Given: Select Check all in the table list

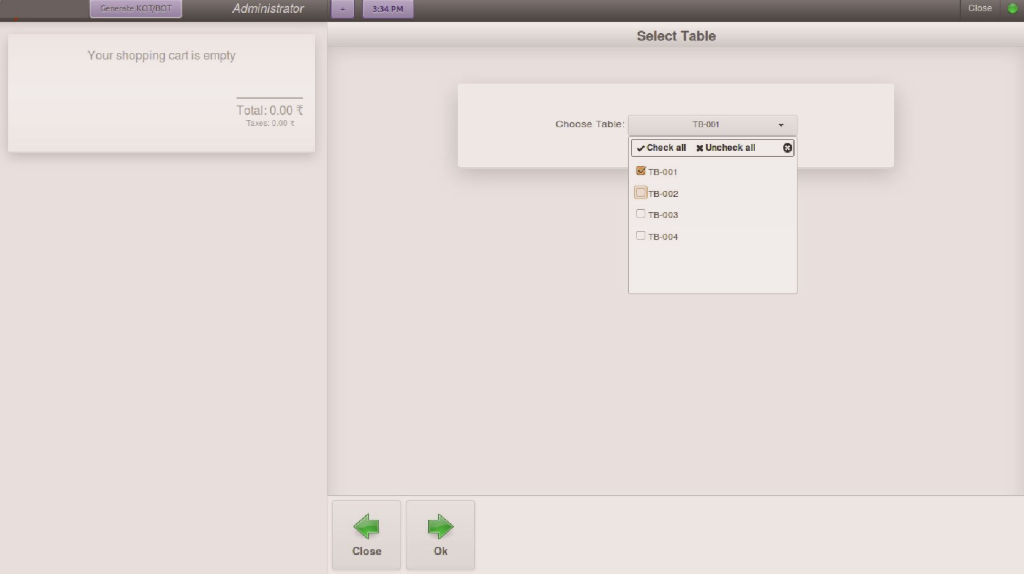Looking at the screenshot, I should pos(662,148).
